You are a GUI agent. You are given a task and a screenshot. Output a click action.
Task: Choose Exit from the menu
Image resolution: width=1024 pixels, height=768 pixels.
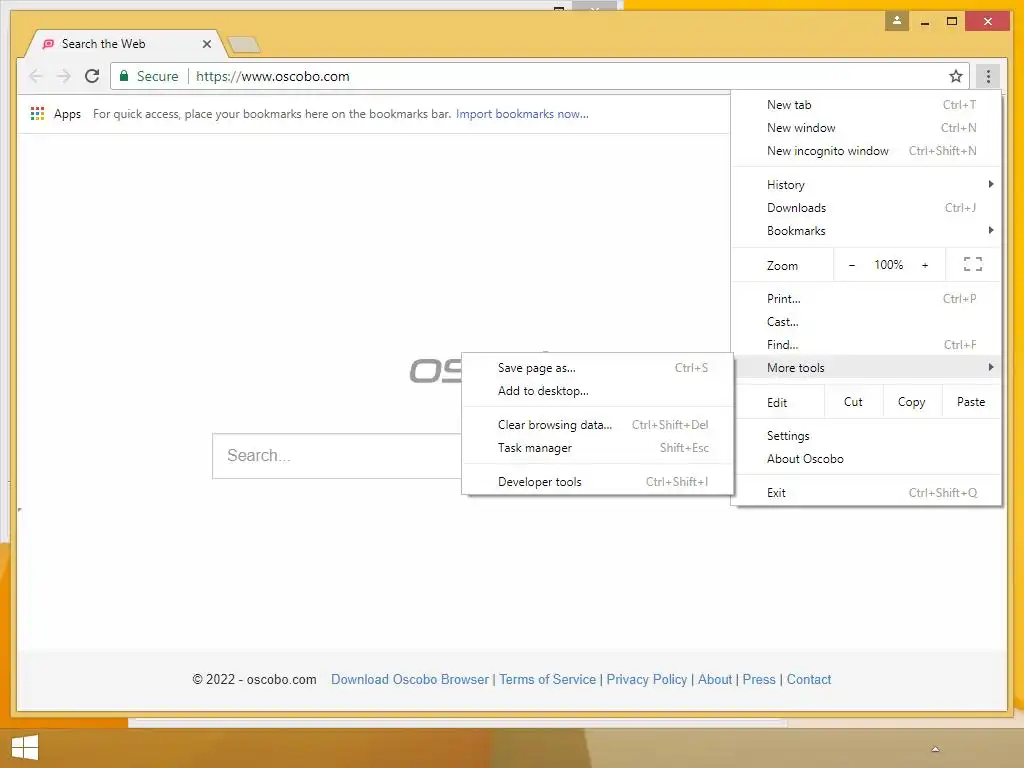pyautogui.click(x=866, y=492)
